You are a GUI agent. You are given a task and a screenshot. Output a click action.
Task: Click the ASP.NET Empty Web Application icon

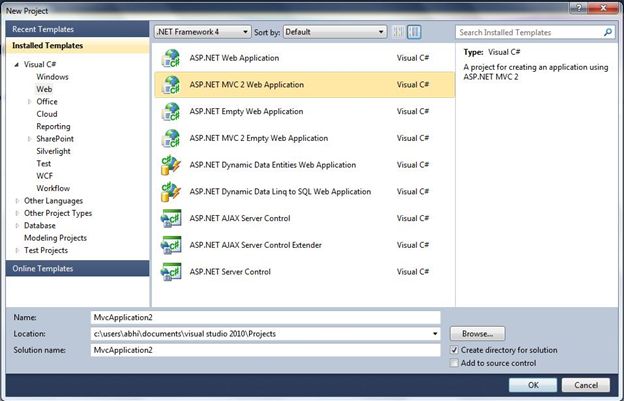[171, 111]
